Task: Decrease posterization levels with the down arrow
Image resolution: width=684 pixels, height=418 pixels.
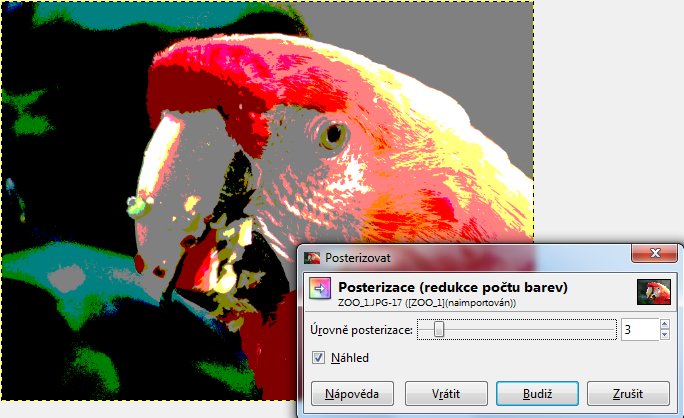Action: [x=665, y=335]
